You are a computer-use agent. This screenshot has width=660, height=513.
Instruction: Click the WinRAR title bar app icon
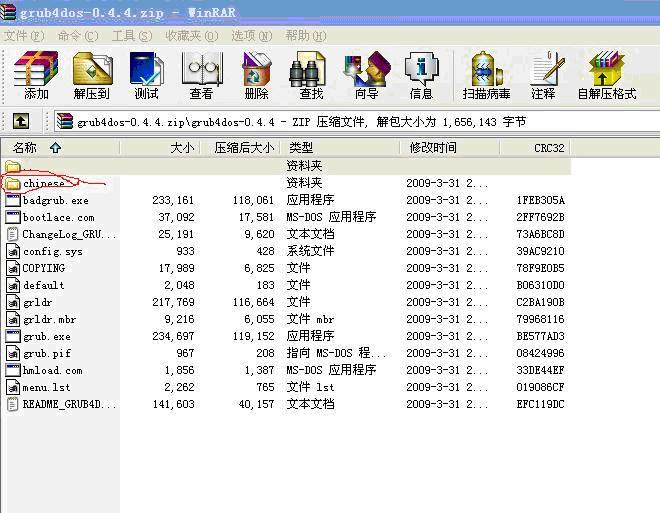[x=8, y=11]
